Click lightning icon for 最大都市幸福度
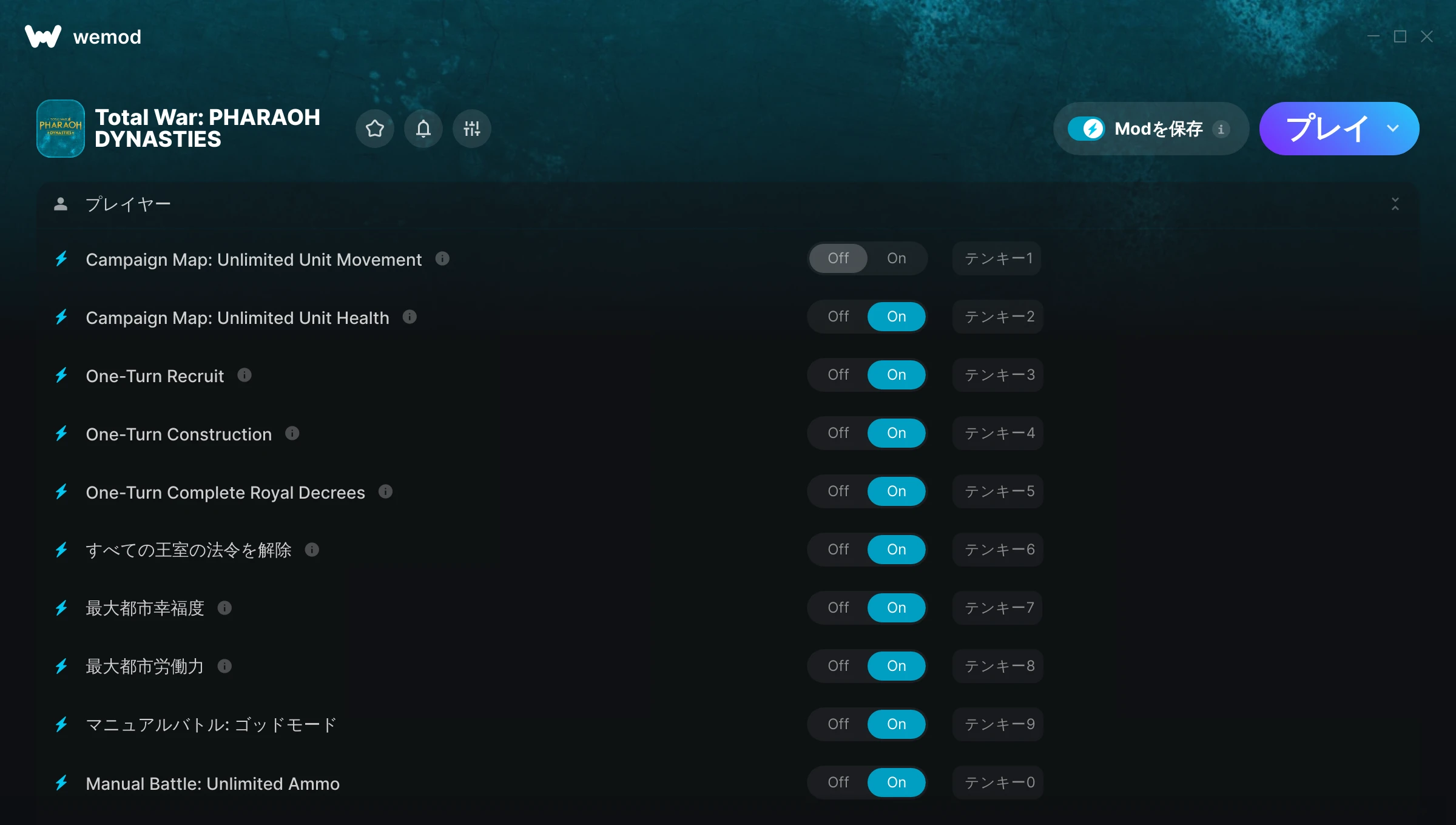The image size is (1456, 825). coord(61,608)
